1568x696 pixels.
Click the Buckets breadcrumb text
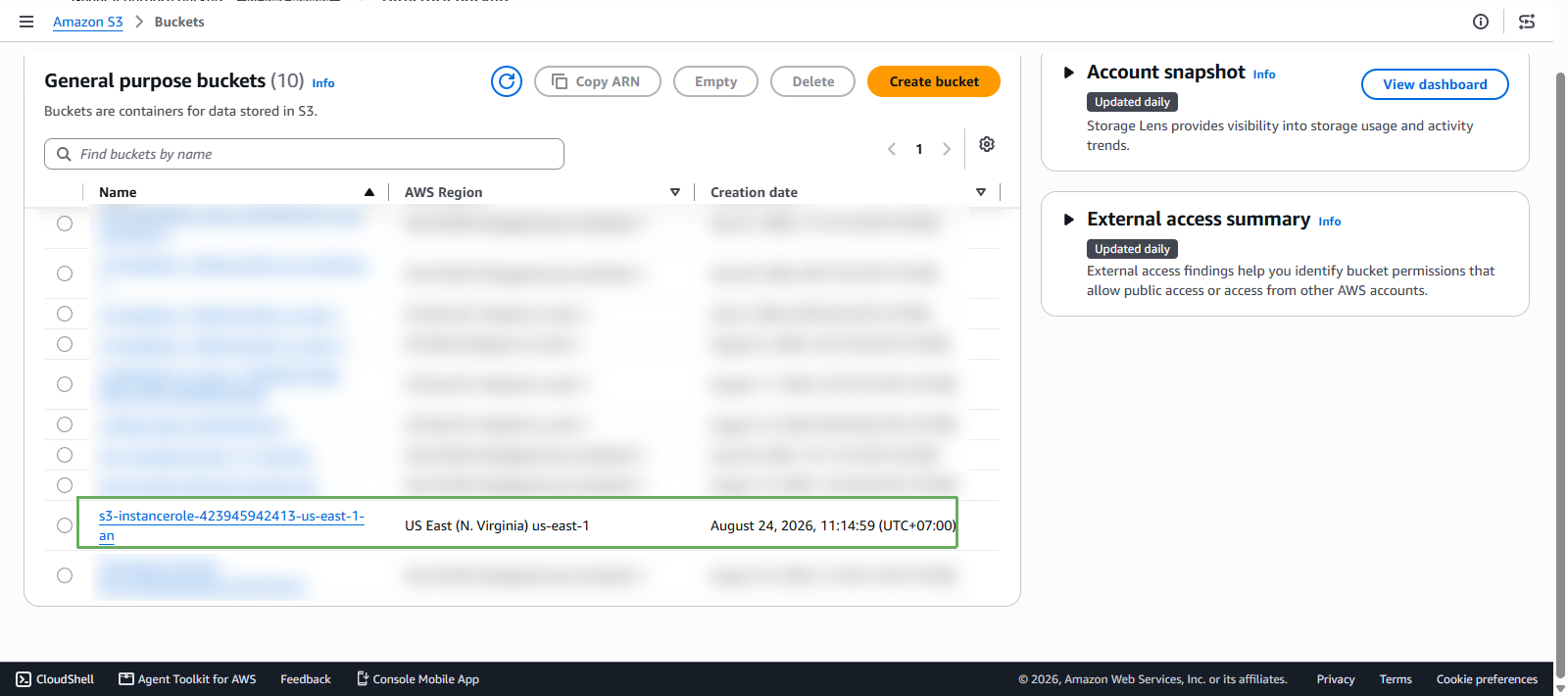(179, 22)
